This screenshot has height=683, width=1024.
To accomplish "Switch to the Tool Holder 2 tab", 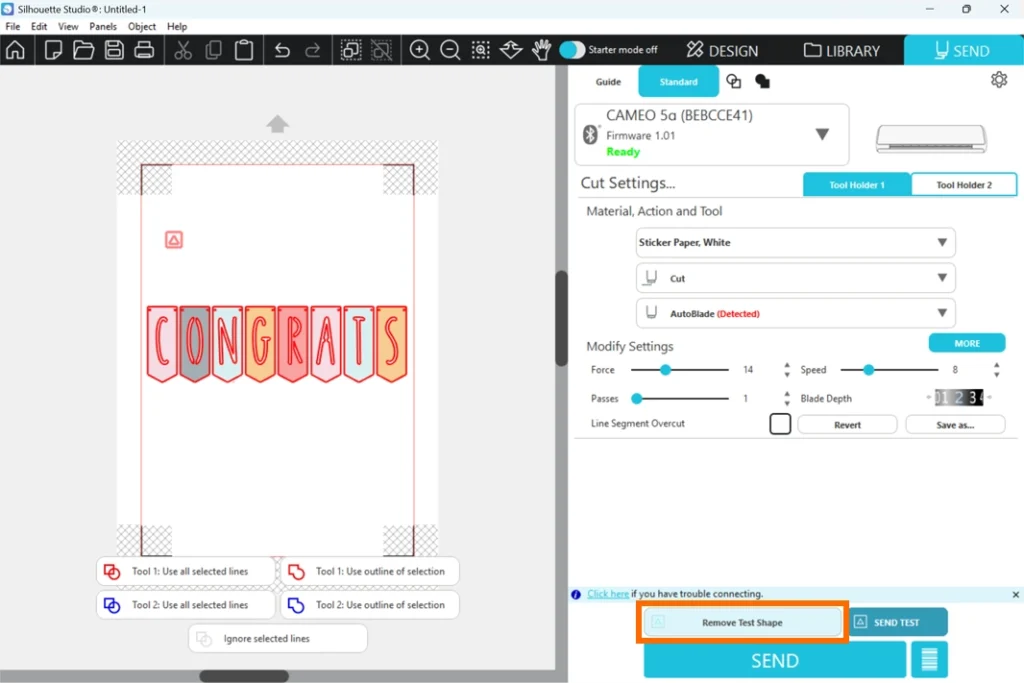I will click(964, 185).
